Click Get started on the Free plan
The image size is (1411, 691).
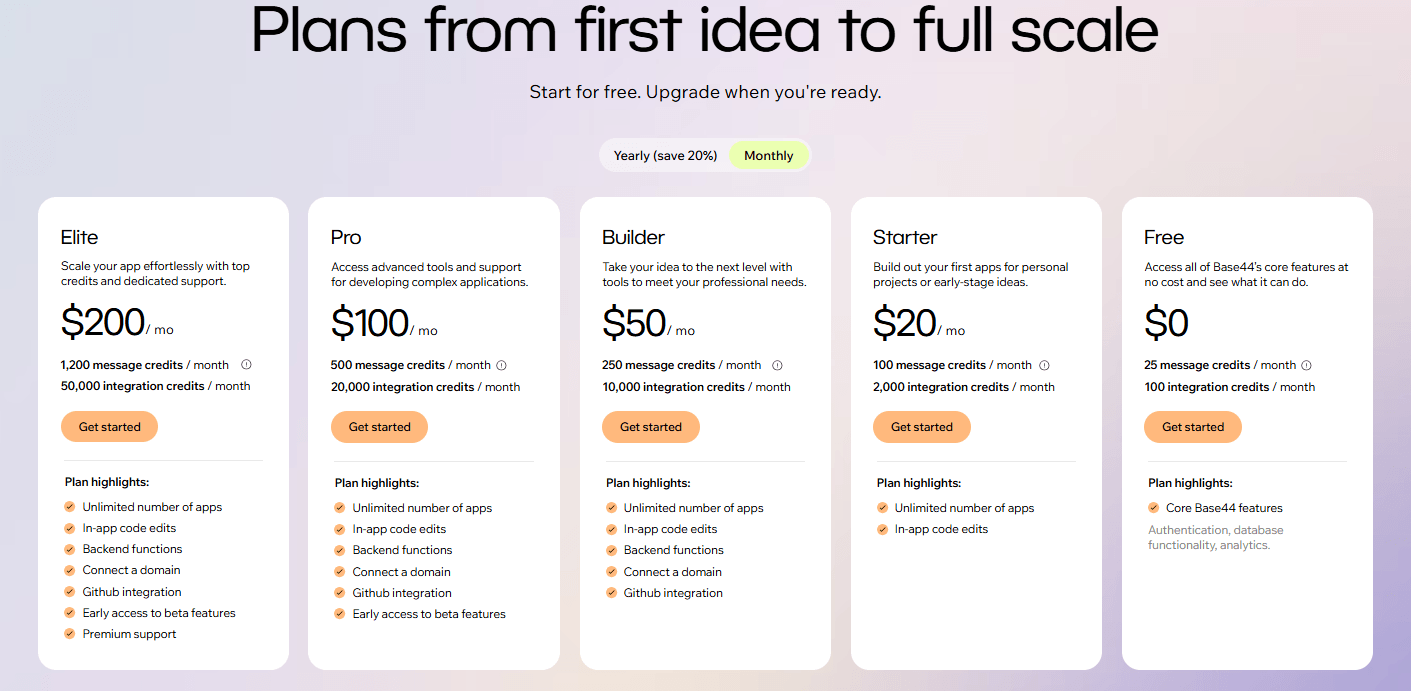coord(1192,426)
